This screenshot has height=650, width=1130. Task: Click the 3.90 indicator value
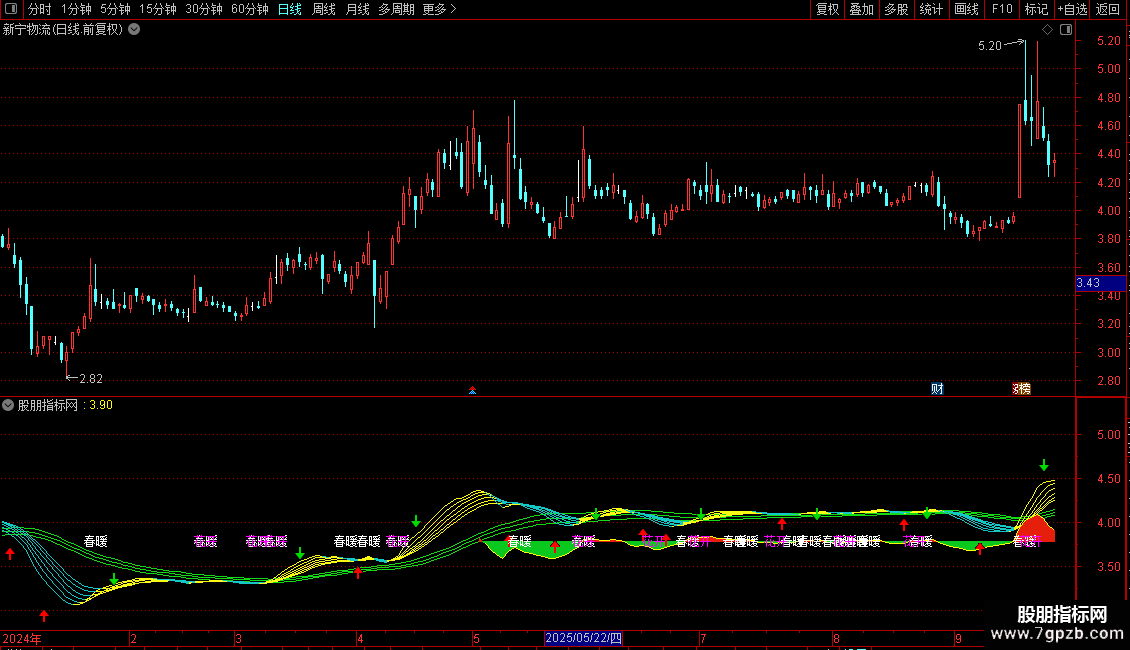tap(101, 405)
